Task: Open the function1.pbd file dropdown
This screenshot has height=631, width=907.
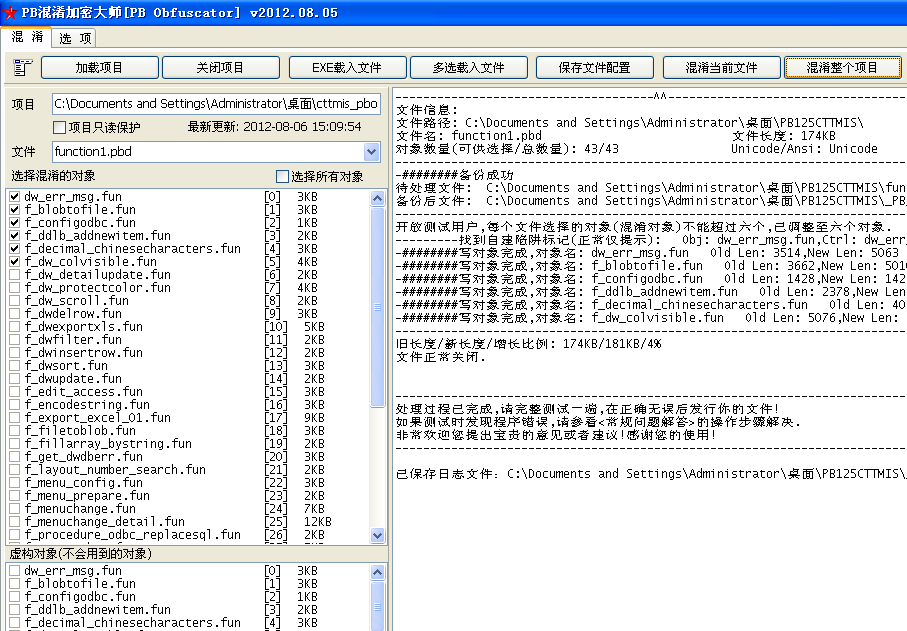Action: [x=372, y=152]
